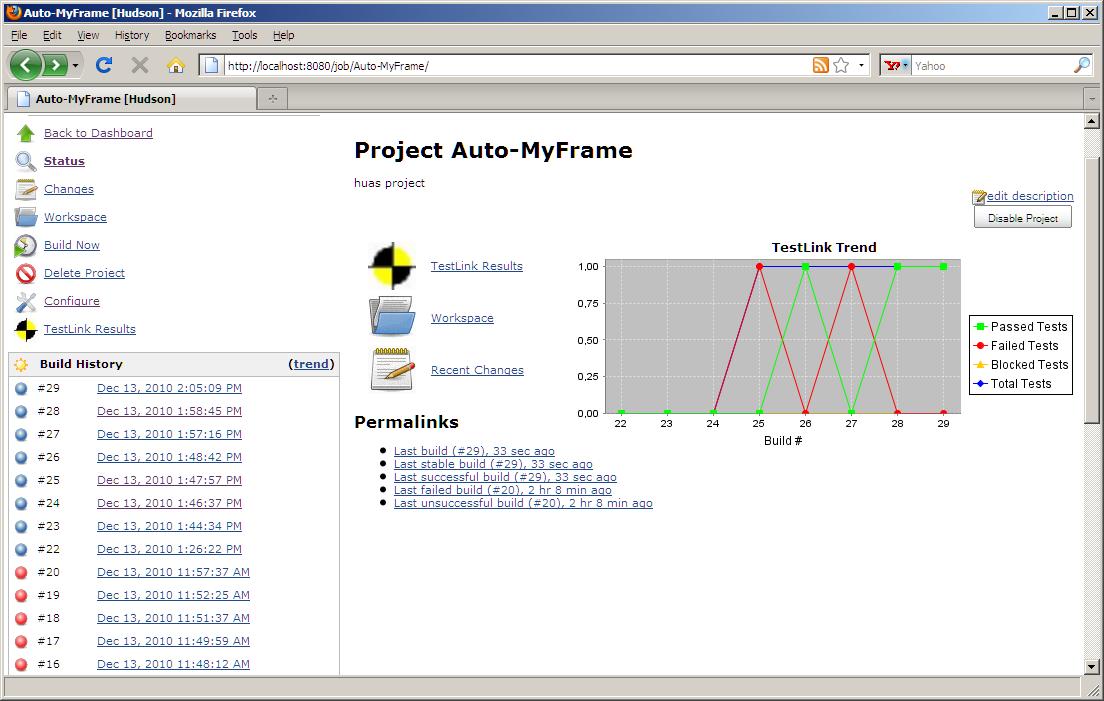The width and height of the screenshot is (1104, 701).
Task: Open build #29 from Build History
Action: click(169, 388)
